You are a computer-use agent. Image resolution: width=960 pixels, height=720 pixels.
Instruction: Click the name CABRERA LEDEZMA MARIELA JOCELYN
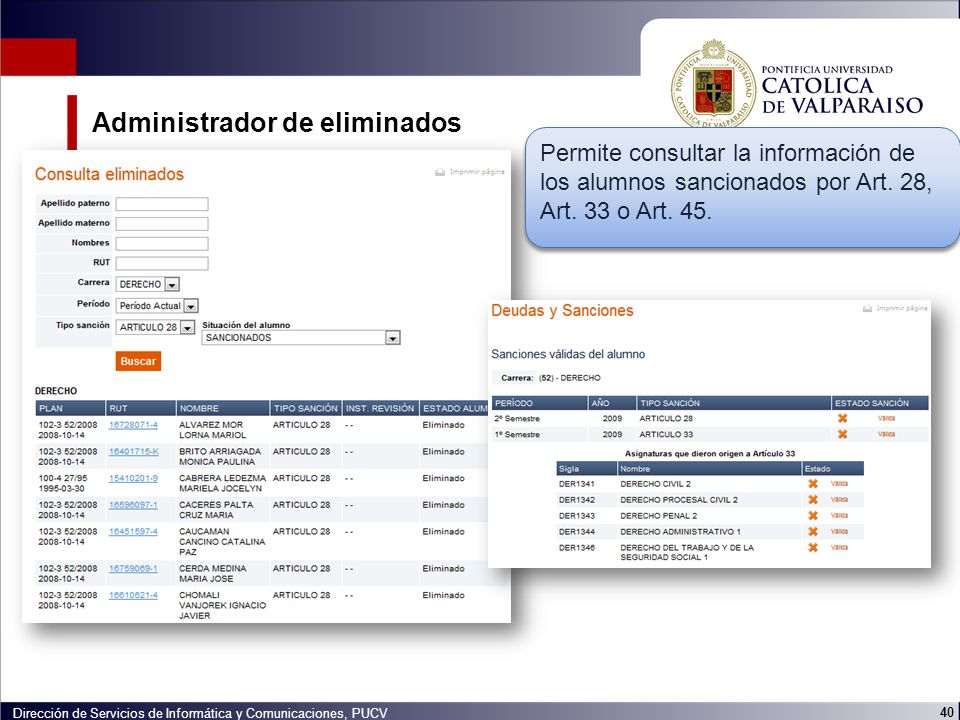click(x=222, y=483)
